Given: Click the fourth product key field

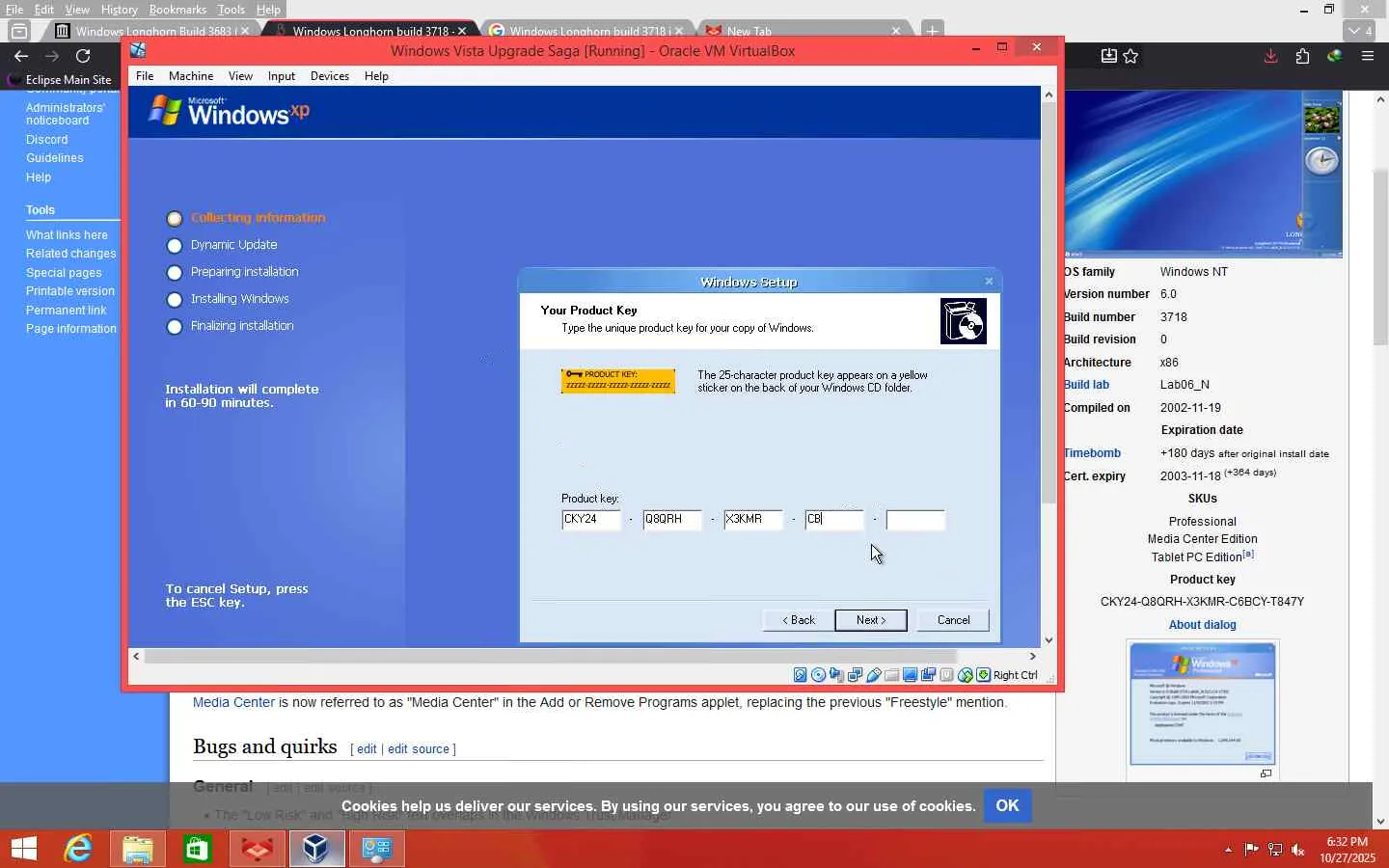Looking at the screenshot, I should click(x=834, y=520).
